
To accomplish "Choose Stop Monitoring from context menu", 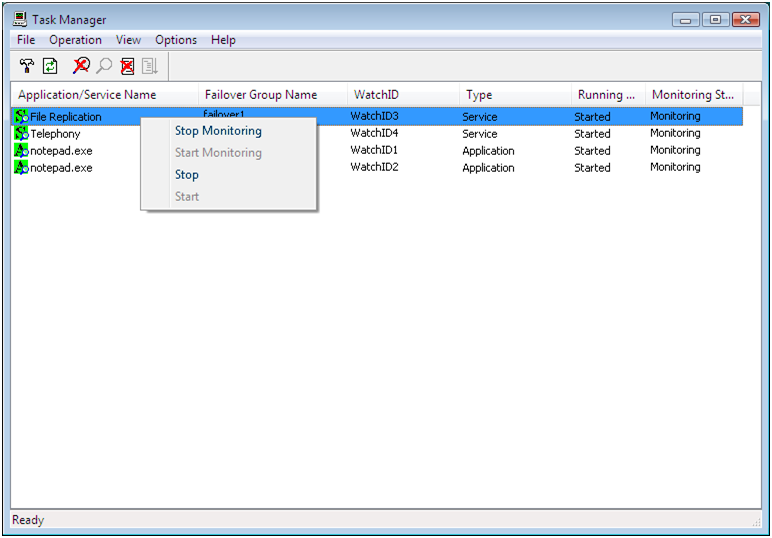I will click(x=218, y=131).
